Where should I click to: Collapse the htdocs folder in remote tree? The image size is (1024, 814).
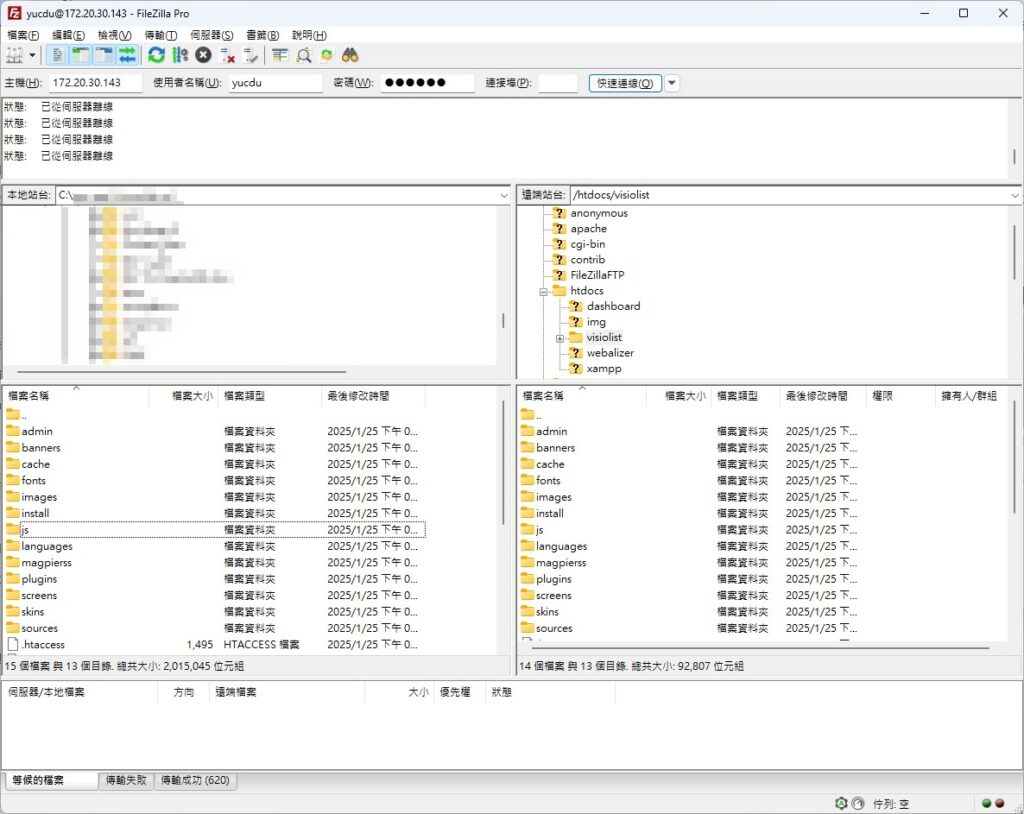pyautogui.click(x=544, y=291)
